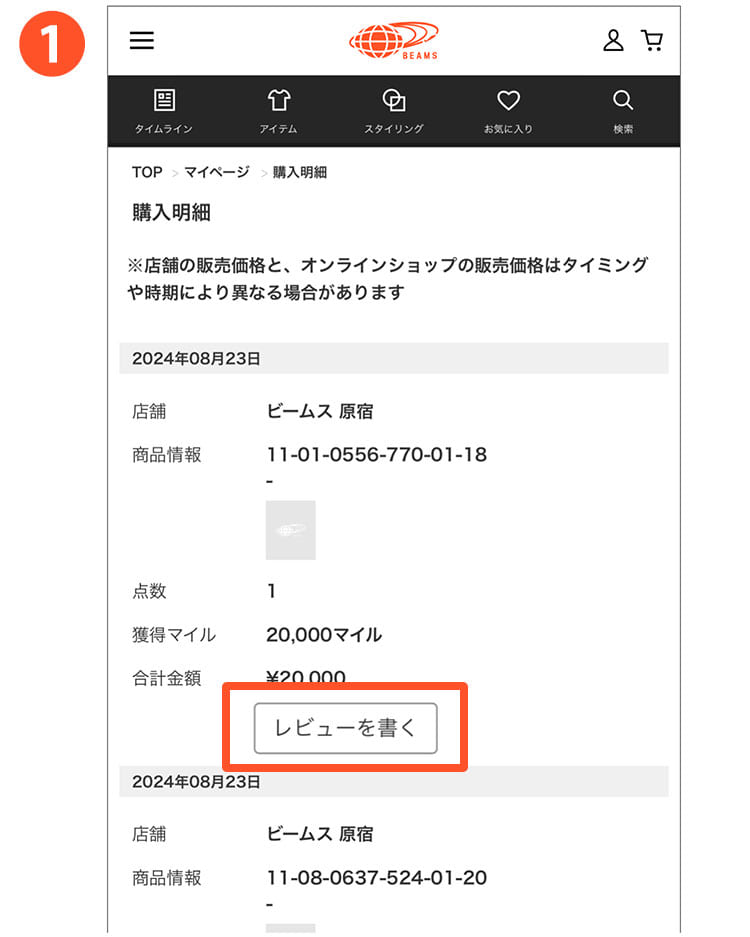The height and width of the screenshot is (937, 750).
Task: Click the お気に入り heart icon
Action: coord(508,100)
